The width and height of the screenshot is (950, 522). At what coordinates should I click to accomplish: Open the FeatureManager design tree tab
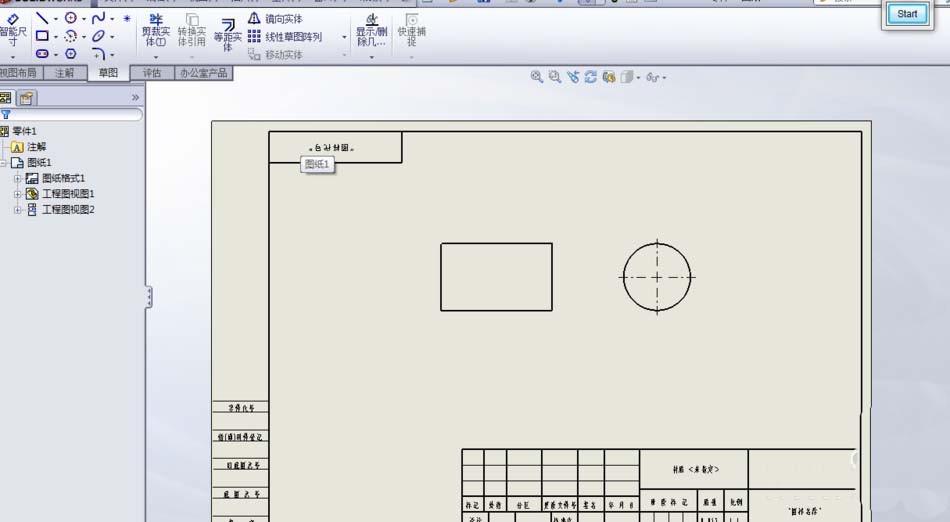pyautogui.click(x=6, y=97)
